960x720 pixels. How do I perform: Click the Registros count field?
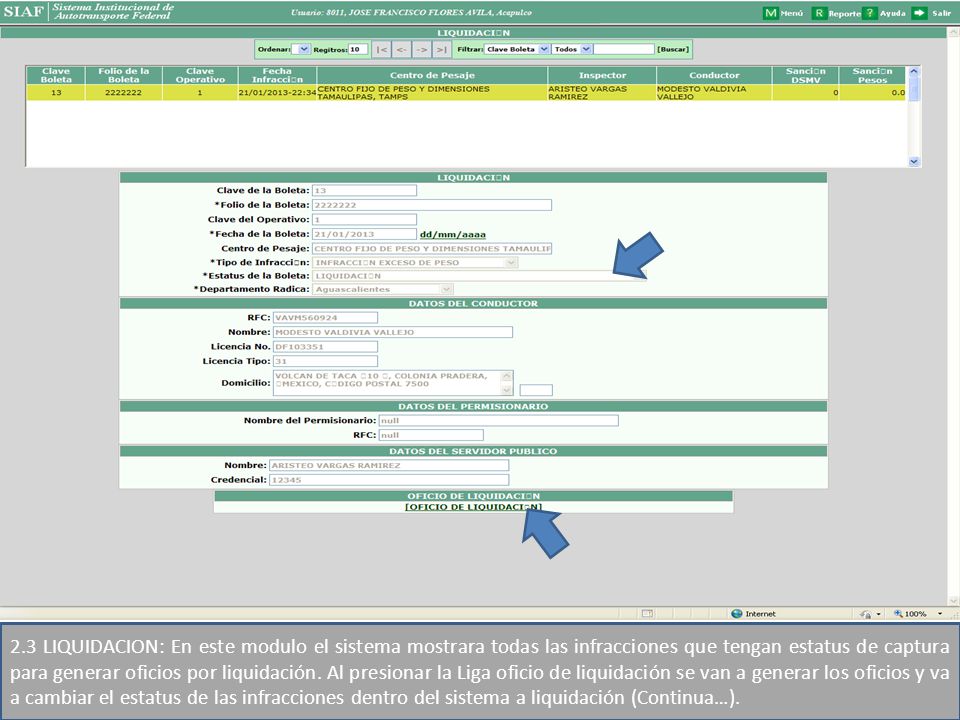tap(358, 49)
